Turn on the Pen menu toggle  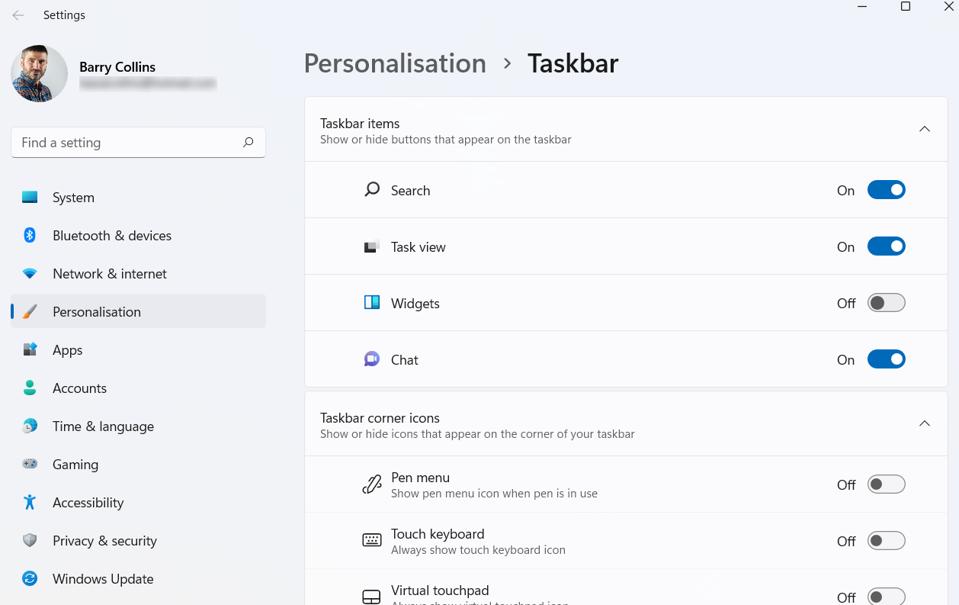(x=886, y=484)
